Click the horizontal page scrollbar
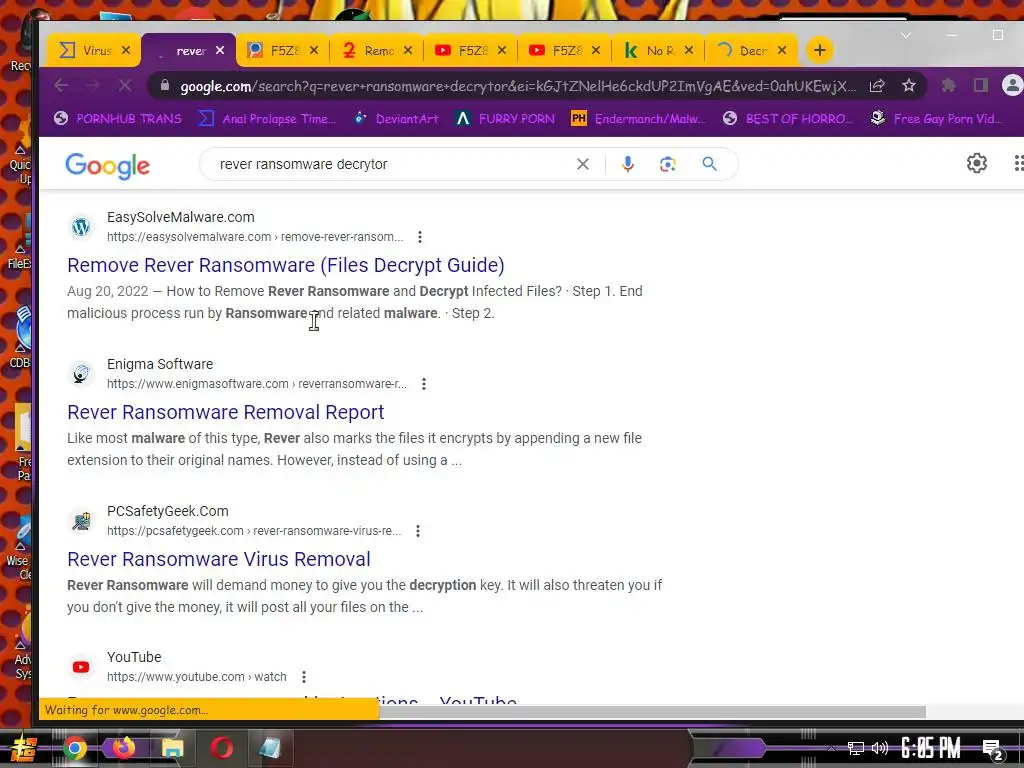 pos(652,711)
